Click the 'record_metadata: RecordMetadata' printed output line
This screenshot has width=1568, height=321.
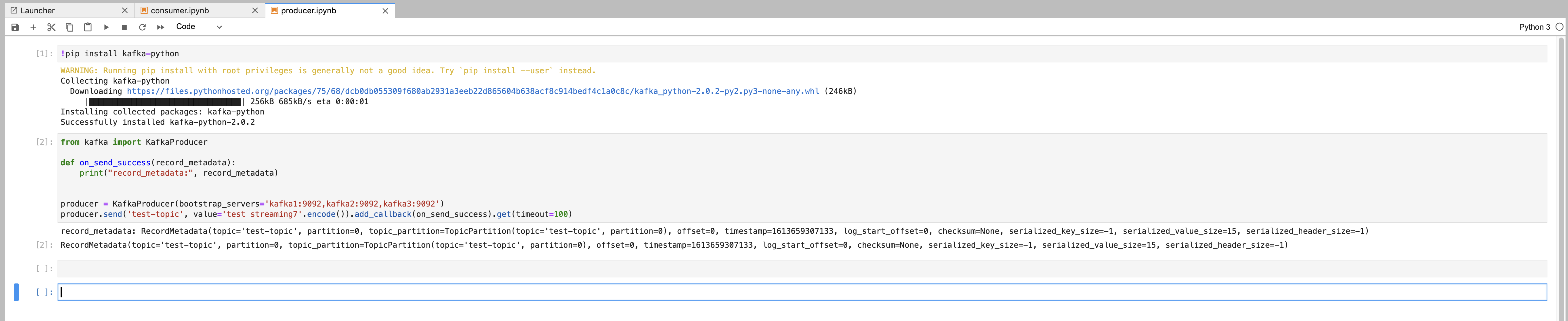tap(714, 231)
